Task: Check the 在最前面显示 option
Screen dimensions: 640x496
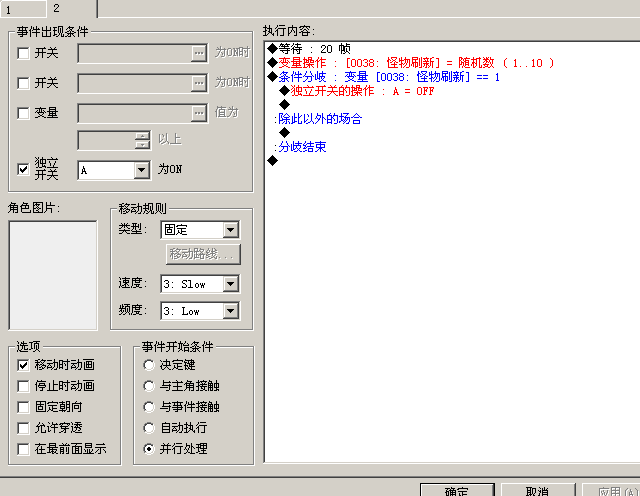Action: click(x=23, y=449)
